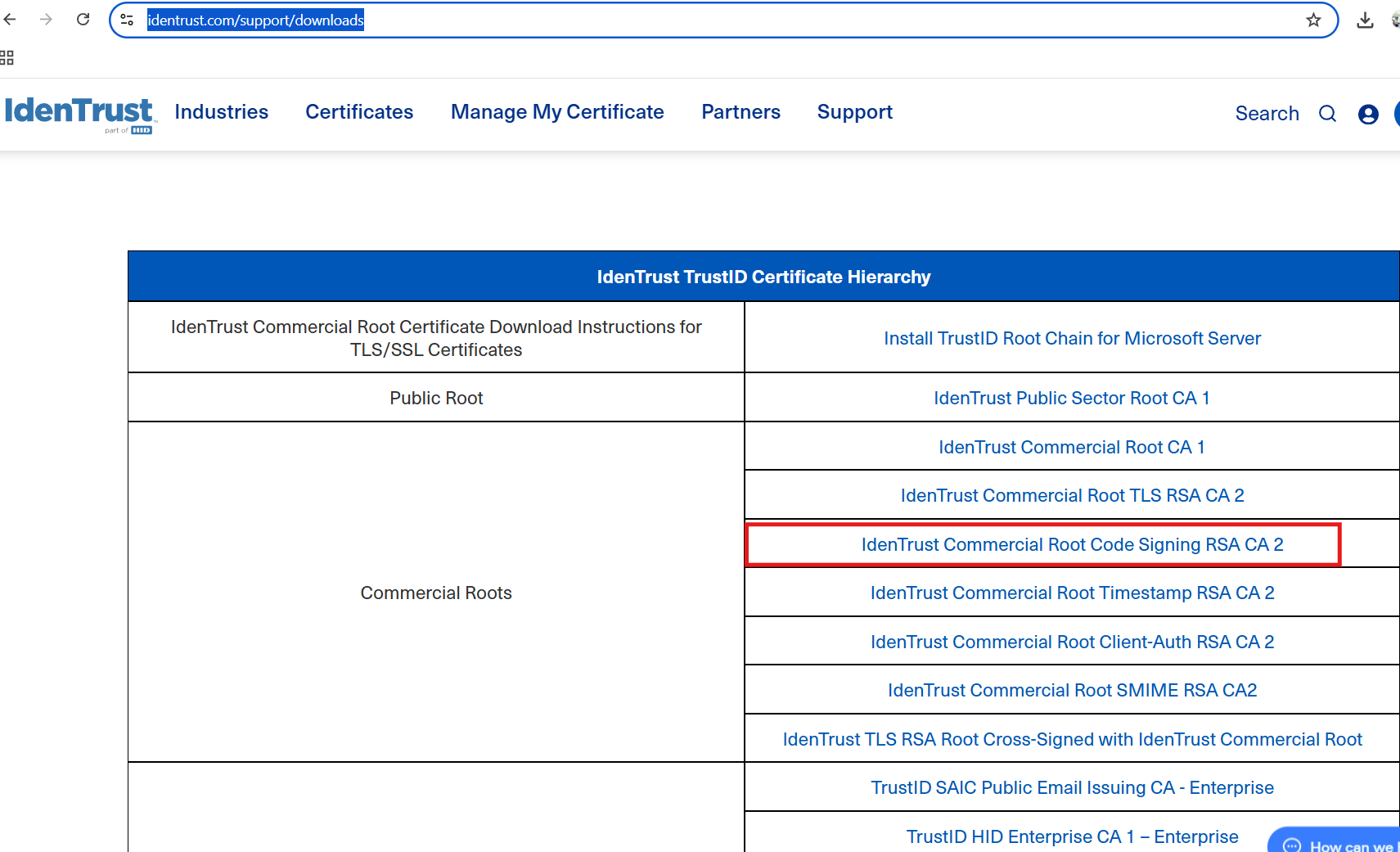1400x852 pixels.
Task: Open the Industries menu
Action: (x=222, y=112)
